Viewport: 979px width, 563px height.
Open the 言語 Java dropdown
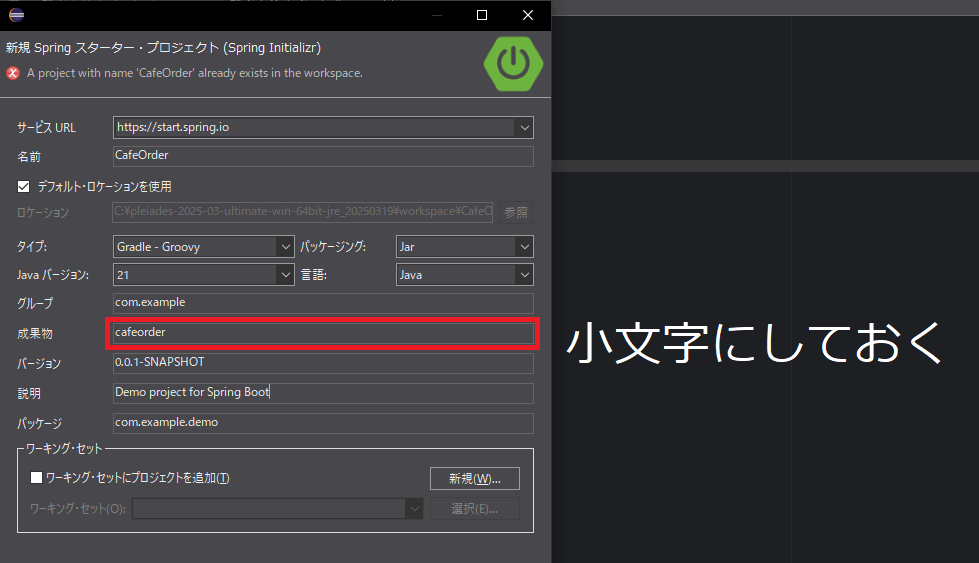(523, 274)
